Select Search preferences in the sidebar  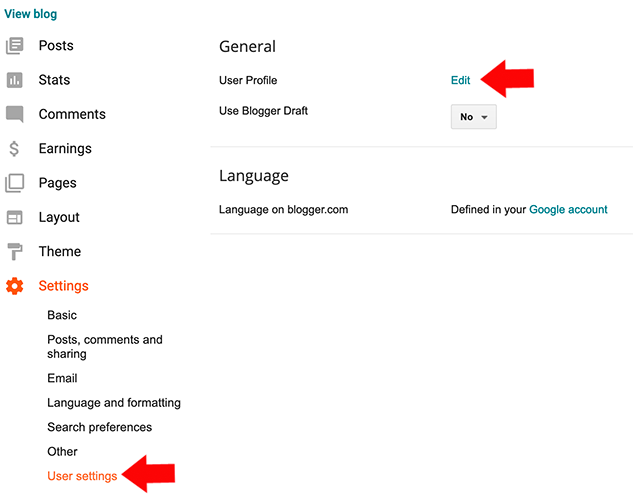99,427
